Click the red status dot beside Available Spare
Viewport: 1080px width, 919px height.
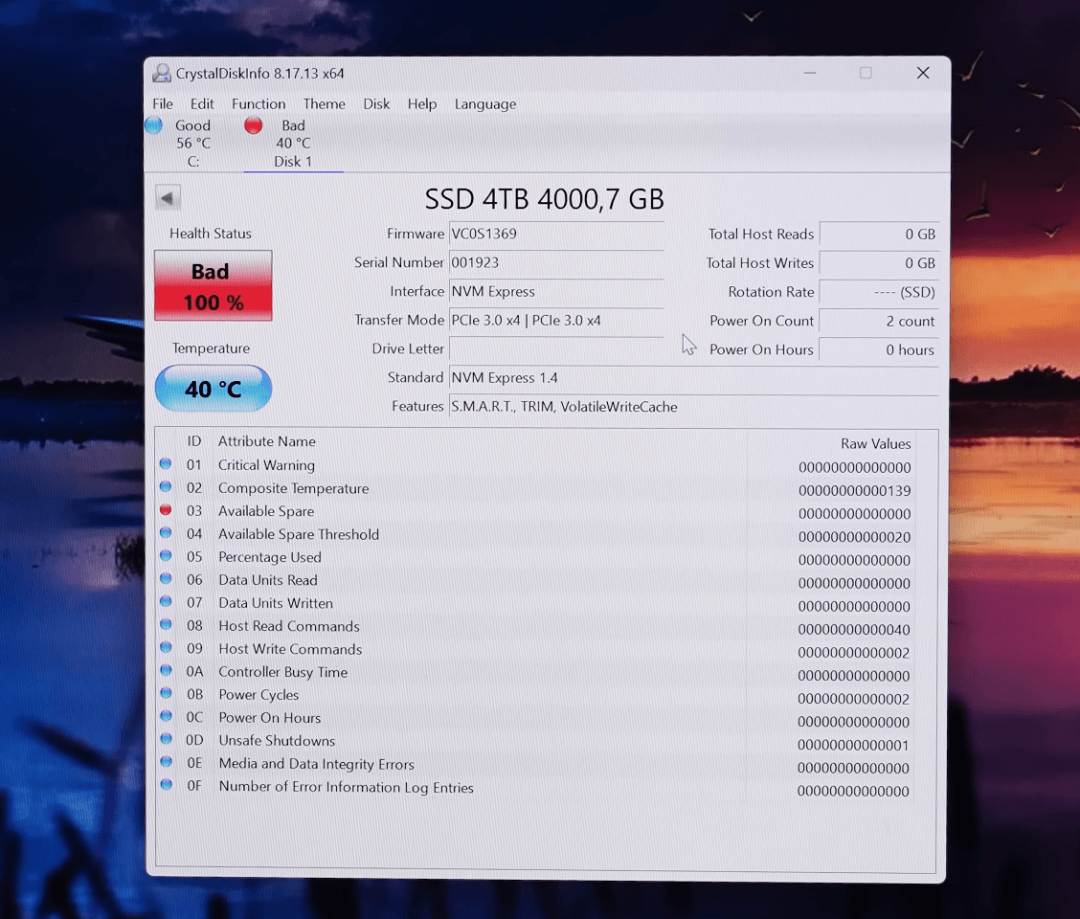pos(166,510)
